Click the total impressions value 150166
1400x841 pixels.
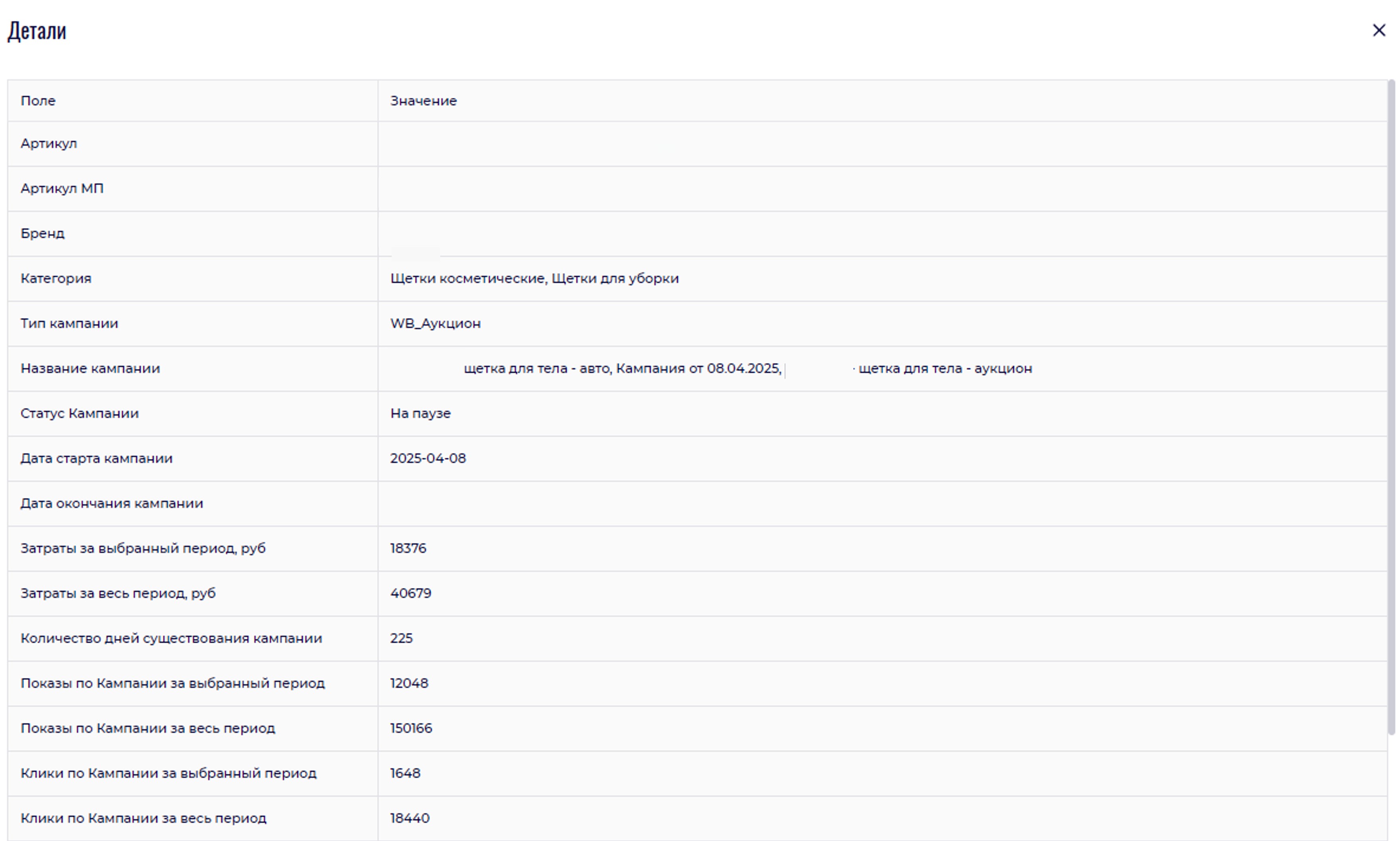point(411,728)
